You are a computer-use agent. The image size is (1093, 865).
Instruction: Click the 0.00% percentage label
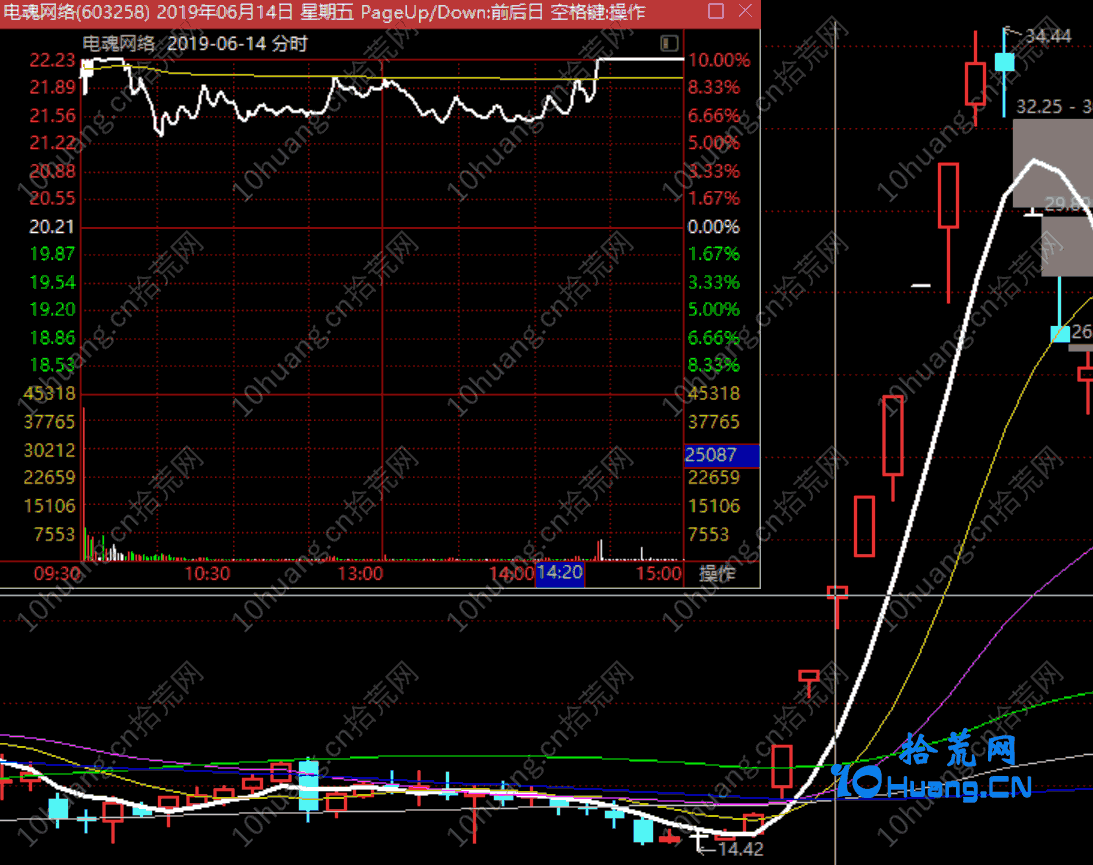tap(713, 227)
